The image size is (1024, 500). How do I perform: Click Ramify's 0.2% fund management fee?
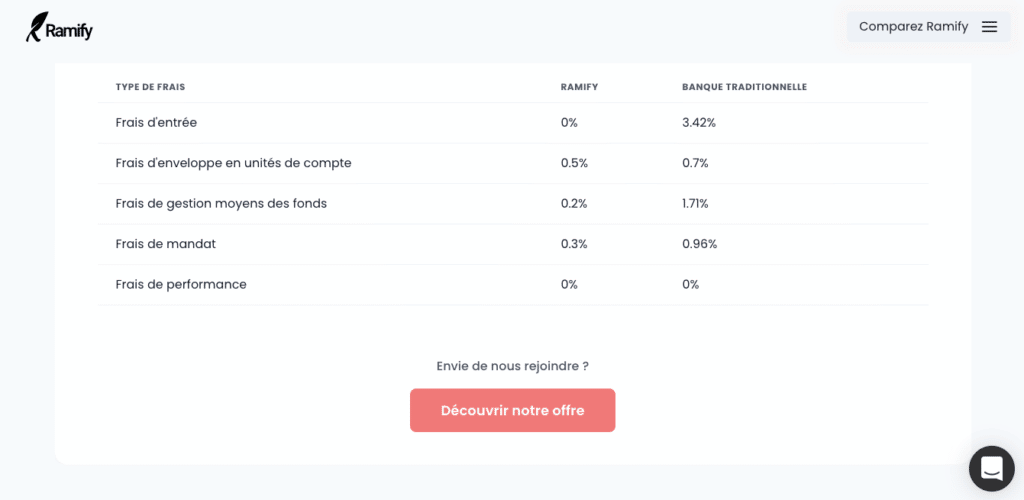pyautogui.click(x=574, y=204)
